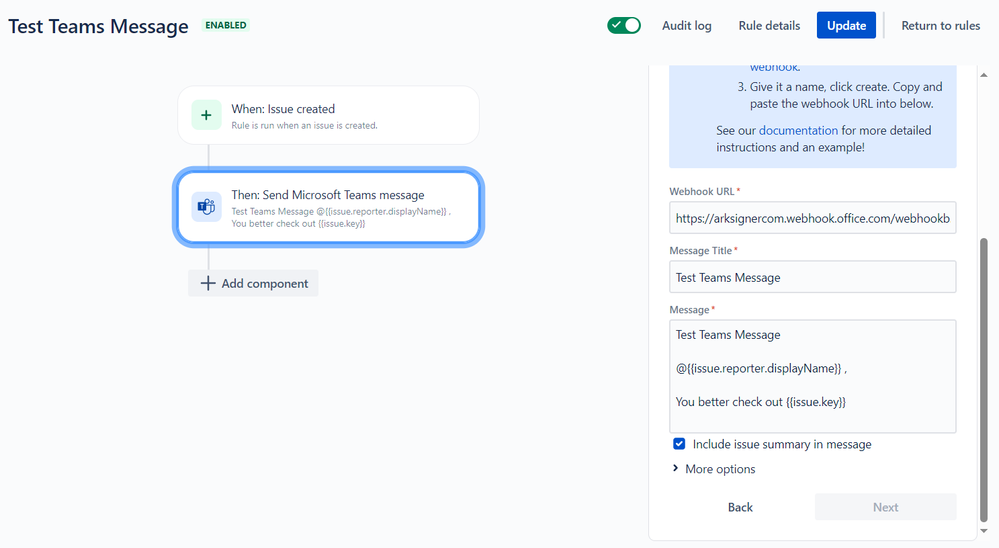999x548 pixels.
Task: Open the documentation link
Action: tap(798, 130)
